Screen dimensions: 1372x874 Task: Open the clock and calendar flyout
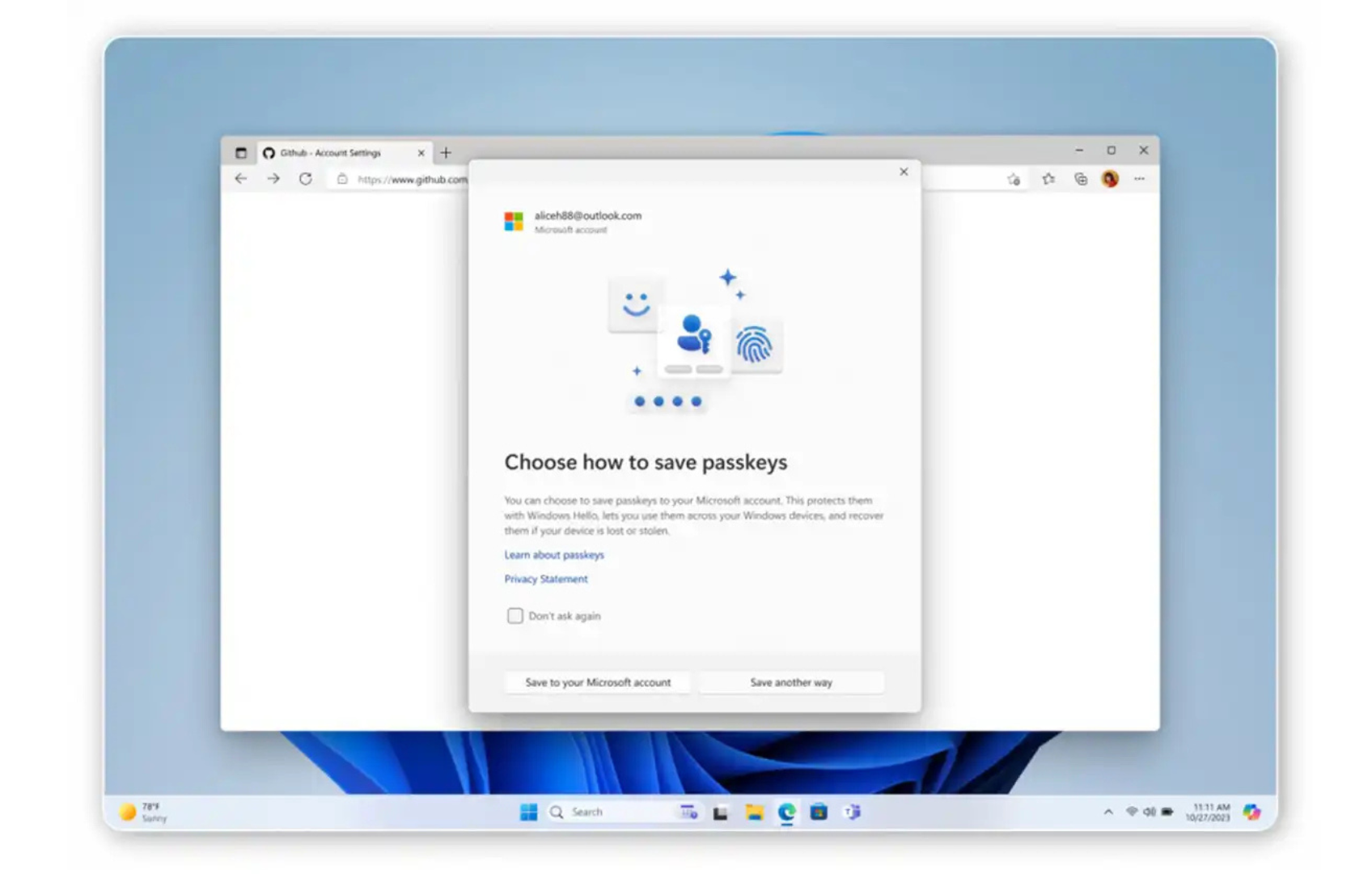tap(1208, 812)
